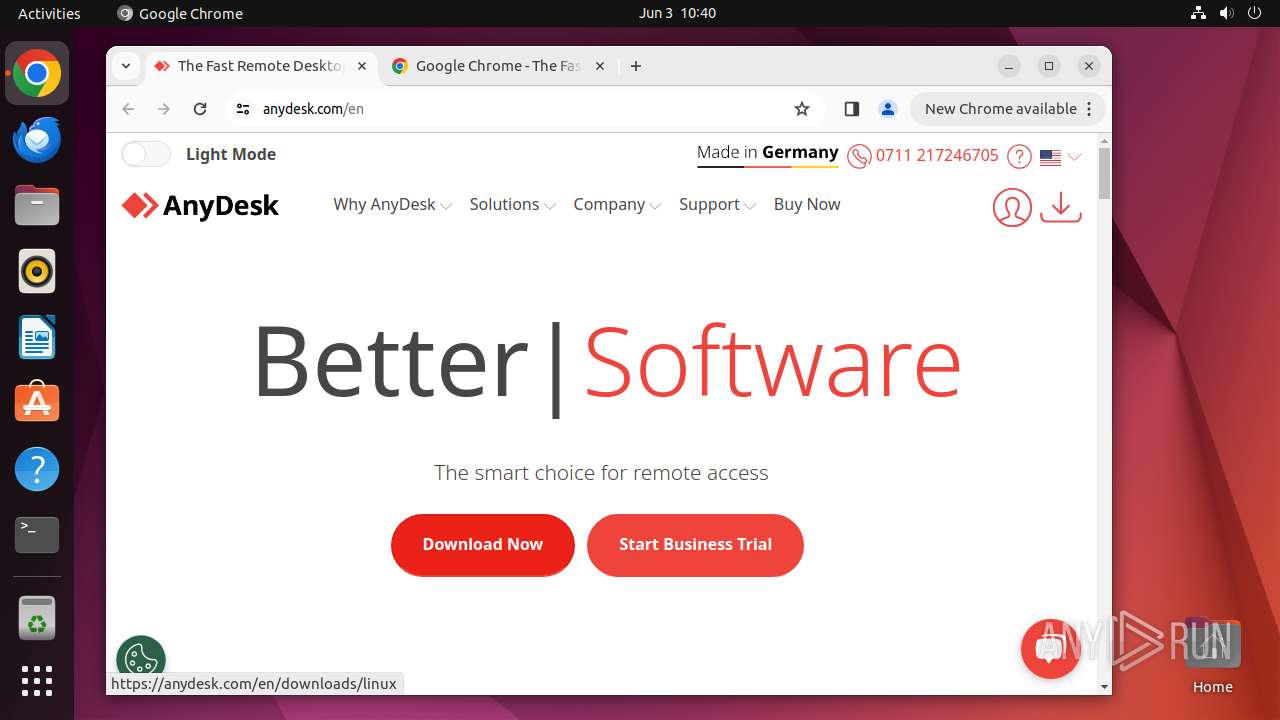Open Ubuntu Software from the dock
Screen dimensions: 1280x720
coord(37,403)
